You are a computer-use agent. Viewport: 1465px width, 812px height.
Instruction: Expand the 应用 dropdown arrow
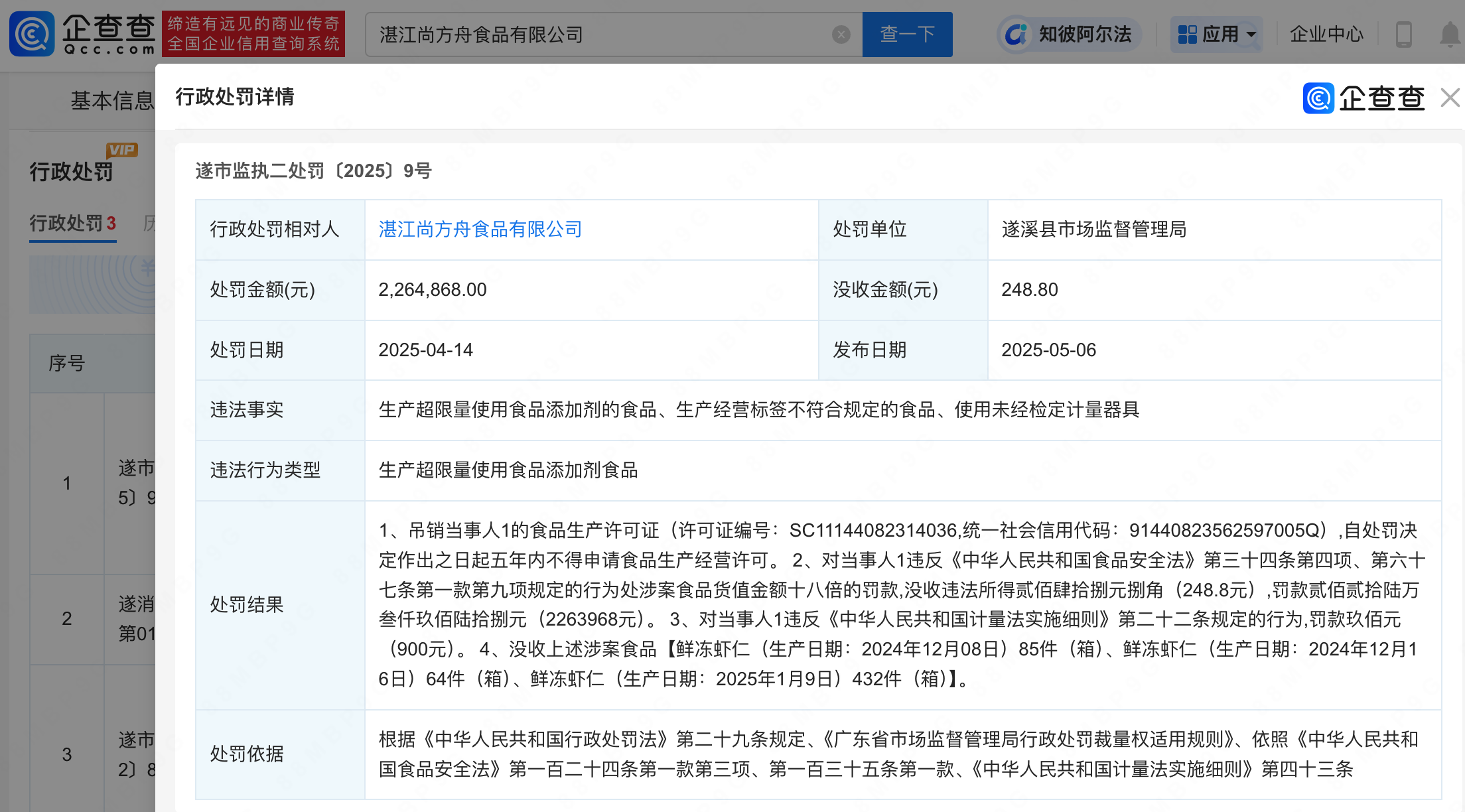pos(1251,34)
